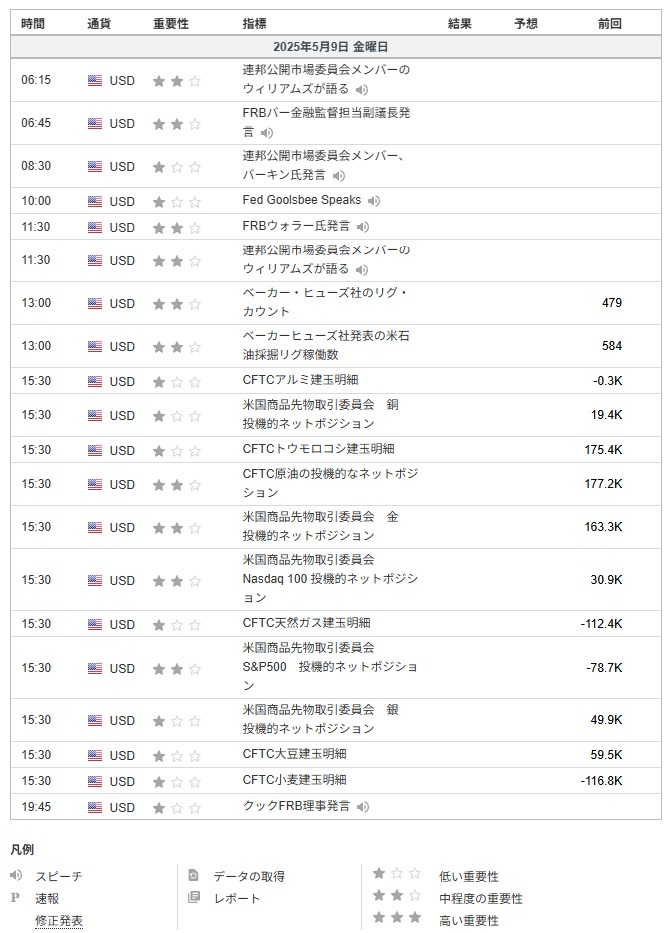The height and width of the screenshot is (933, 671).
Task: Click the report icon in legend
Action: (194, 898)
